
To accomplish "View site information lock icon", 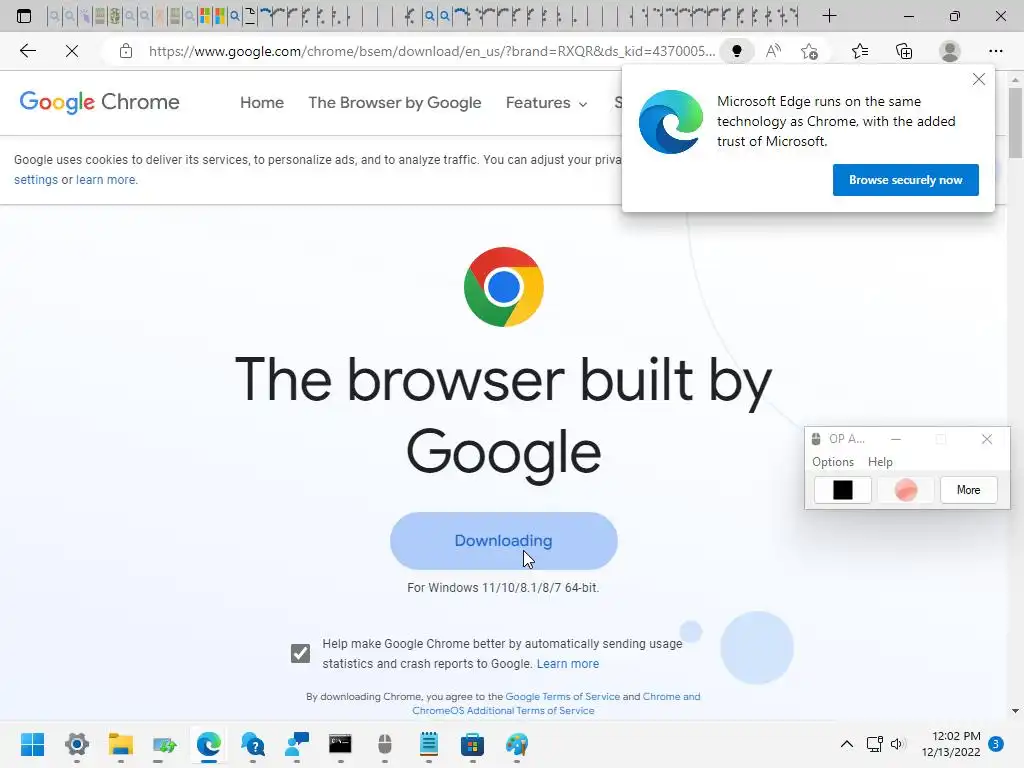I will 126,51.
